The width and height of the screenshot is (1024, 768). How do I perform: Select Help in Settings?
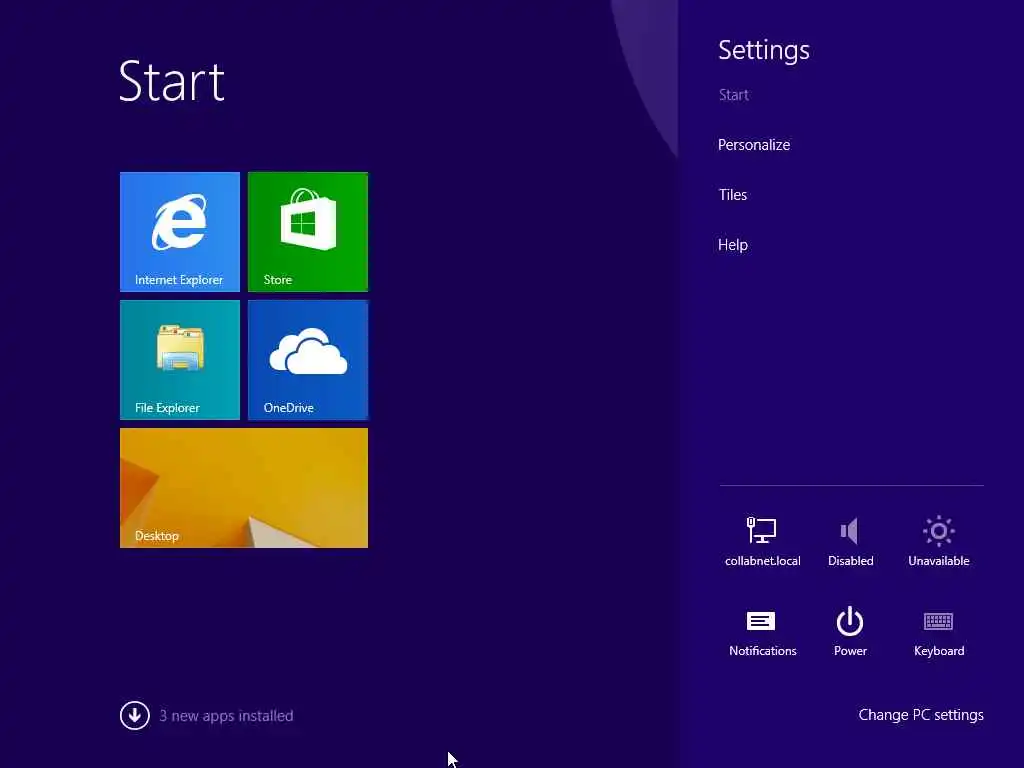[x=733, y=245]
